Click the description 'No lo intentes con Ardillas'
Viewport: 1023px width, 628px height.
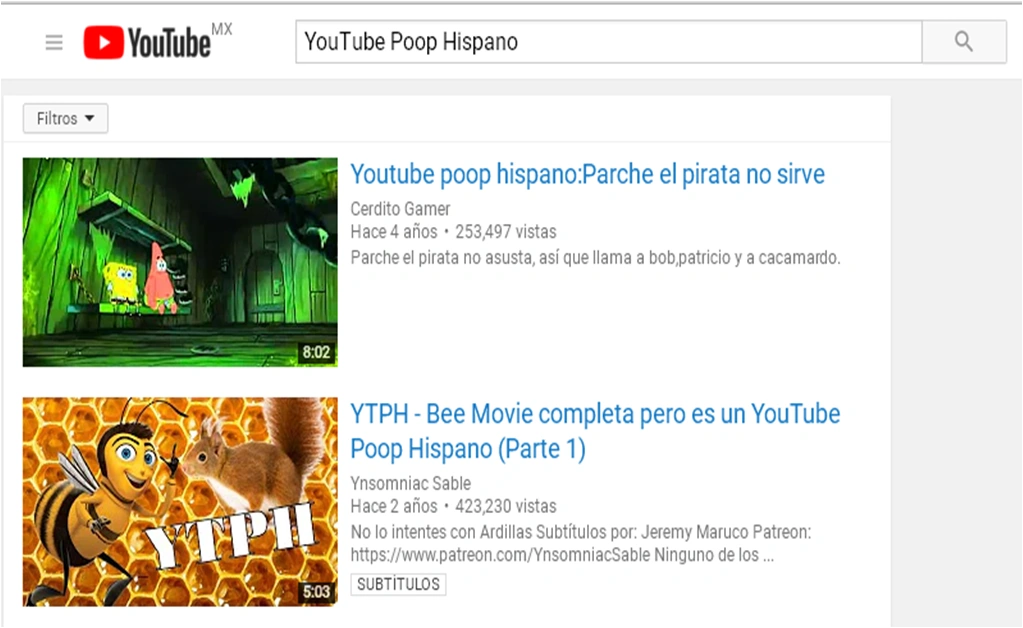pyautogui.click(x=581, y=543)
